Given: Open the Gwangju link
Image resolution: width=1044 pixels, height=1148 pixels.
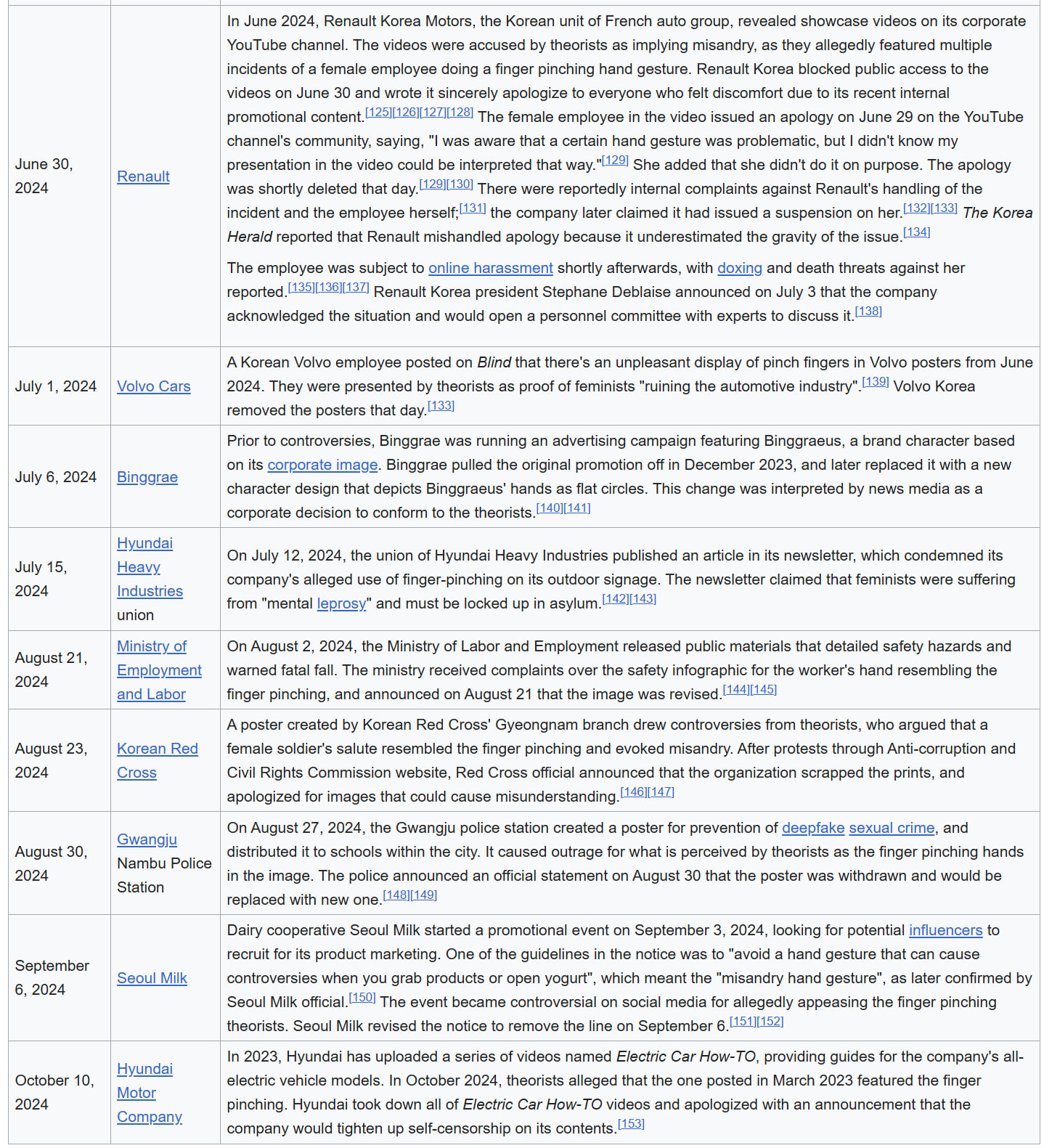Looking at the screenshot, I should point(147,839).
